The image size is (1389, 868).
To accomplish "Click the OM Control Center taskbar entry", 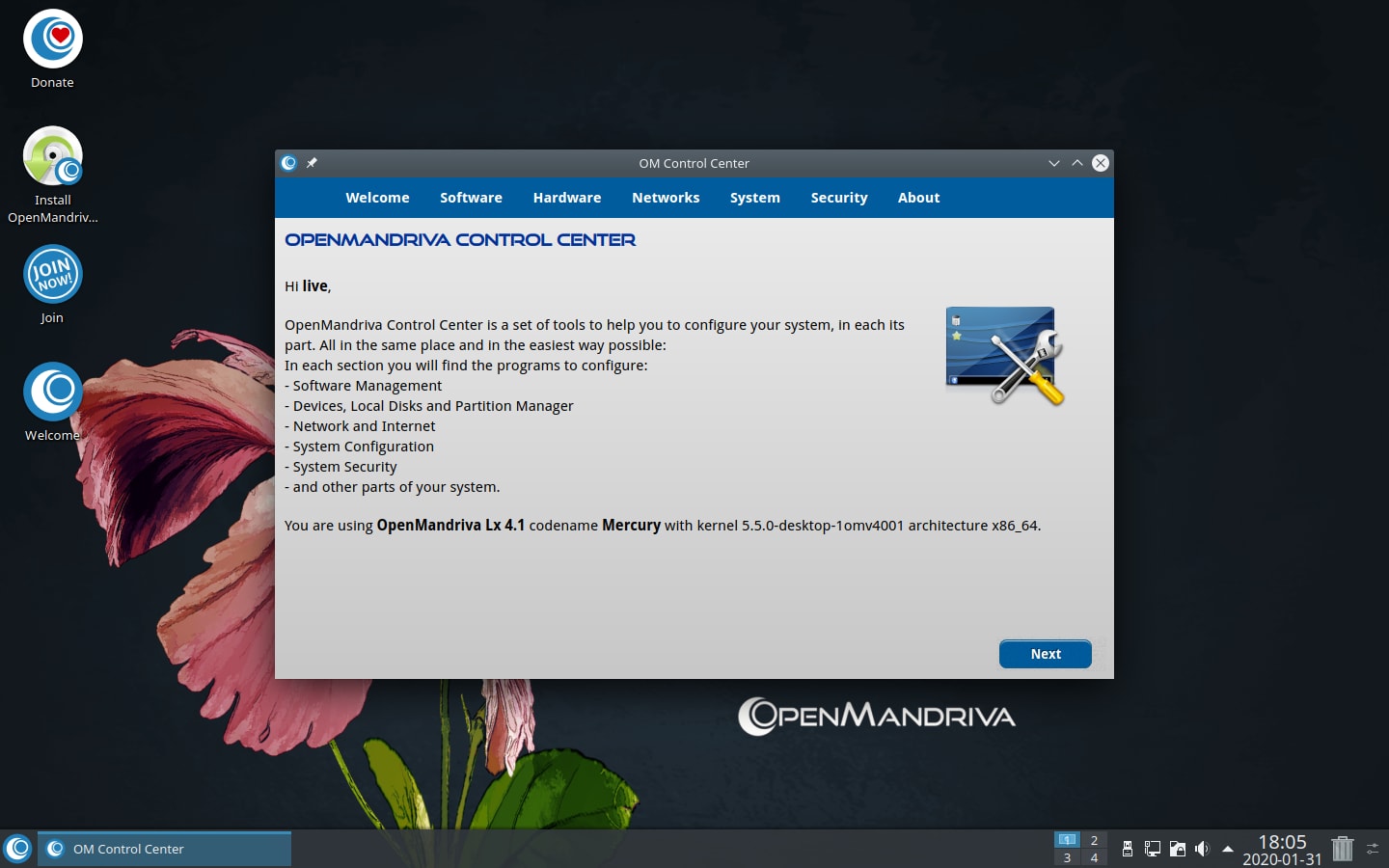I will 164,849.
